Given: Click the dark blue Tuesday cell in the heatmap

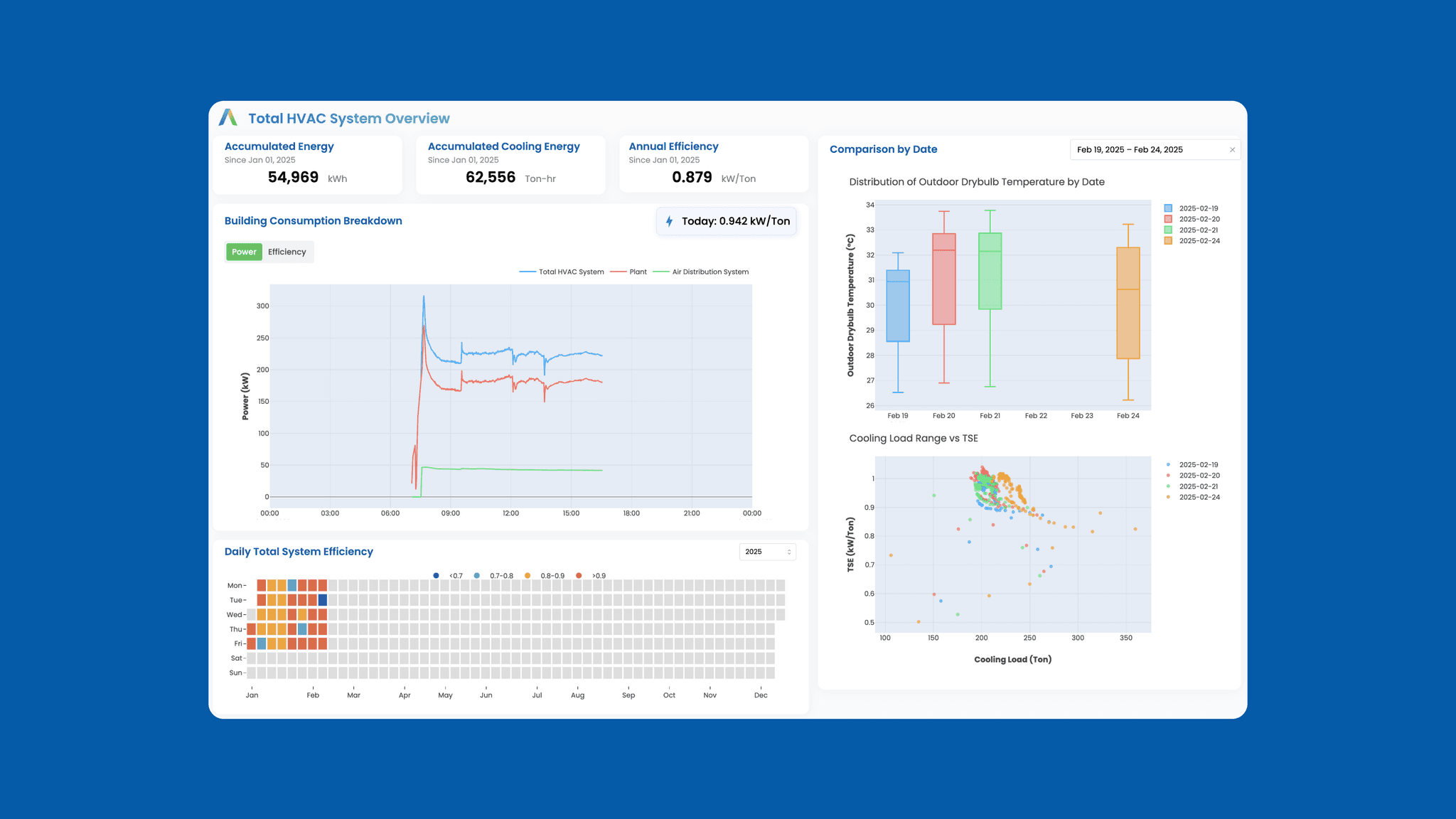Looking at the screenshot, I should pyautogui.click(x=323, y=600).
